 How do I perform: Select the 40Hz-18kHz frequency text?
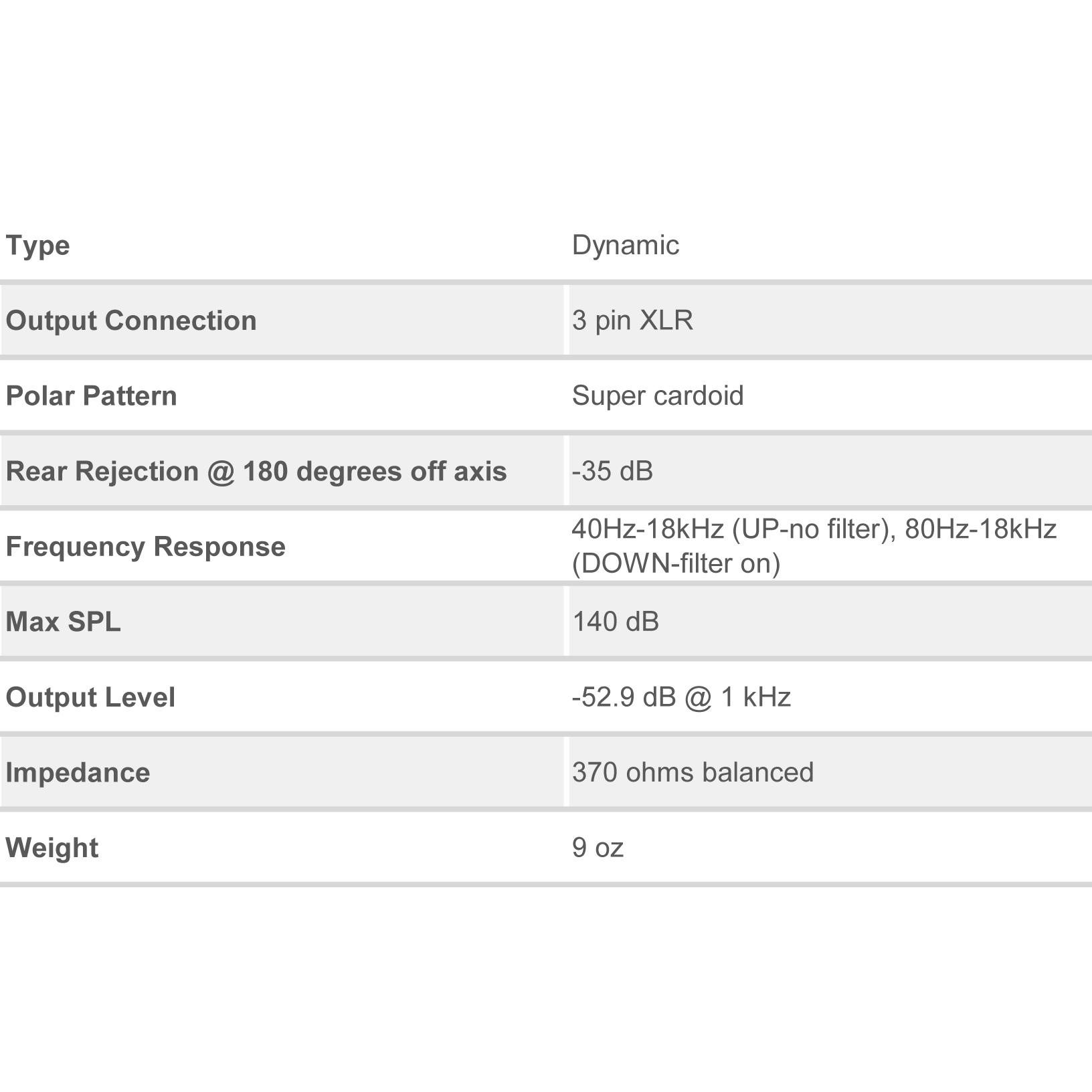[x=647, y=529]
